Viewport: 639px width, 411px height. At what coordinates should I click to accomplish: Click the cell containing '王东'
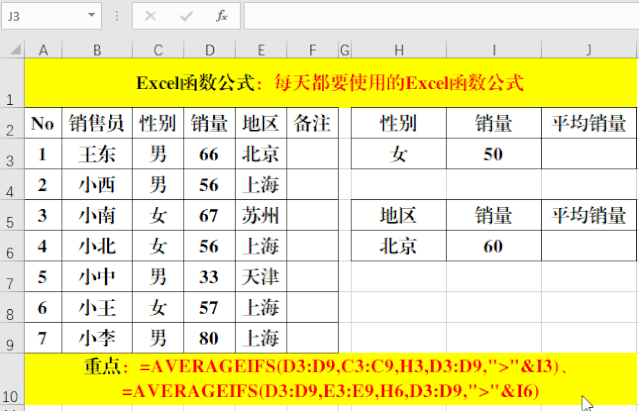[97, 154]
